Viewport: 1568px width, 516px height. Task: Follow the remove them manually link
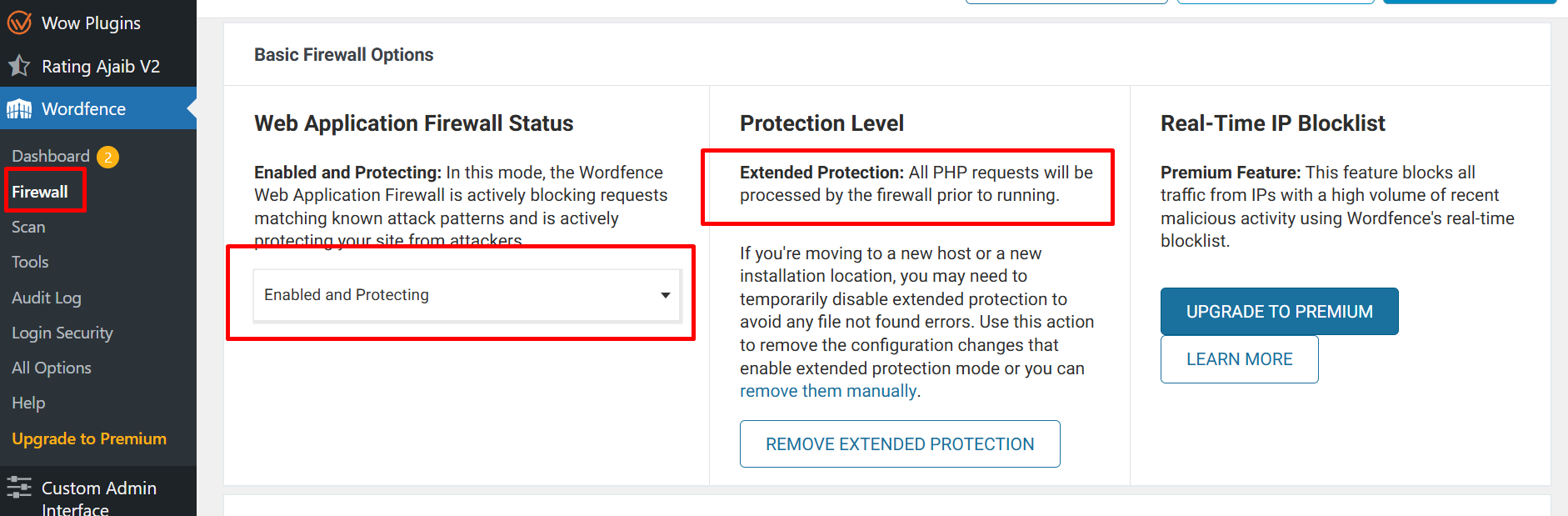pyautogui.click(x=828, y=391)
